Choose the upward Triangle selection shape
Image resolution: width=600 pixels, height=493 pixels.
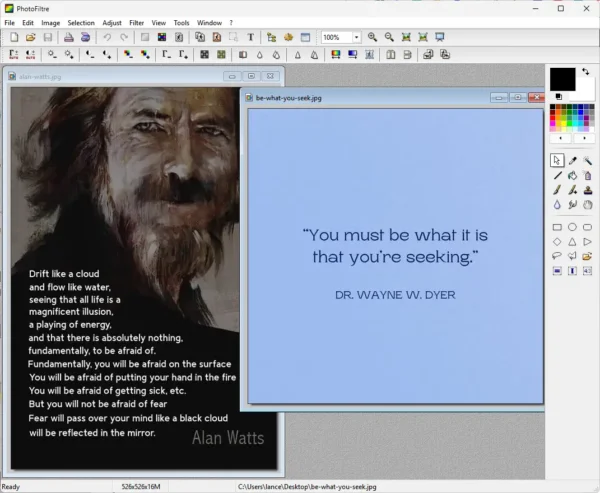(572, 242)
